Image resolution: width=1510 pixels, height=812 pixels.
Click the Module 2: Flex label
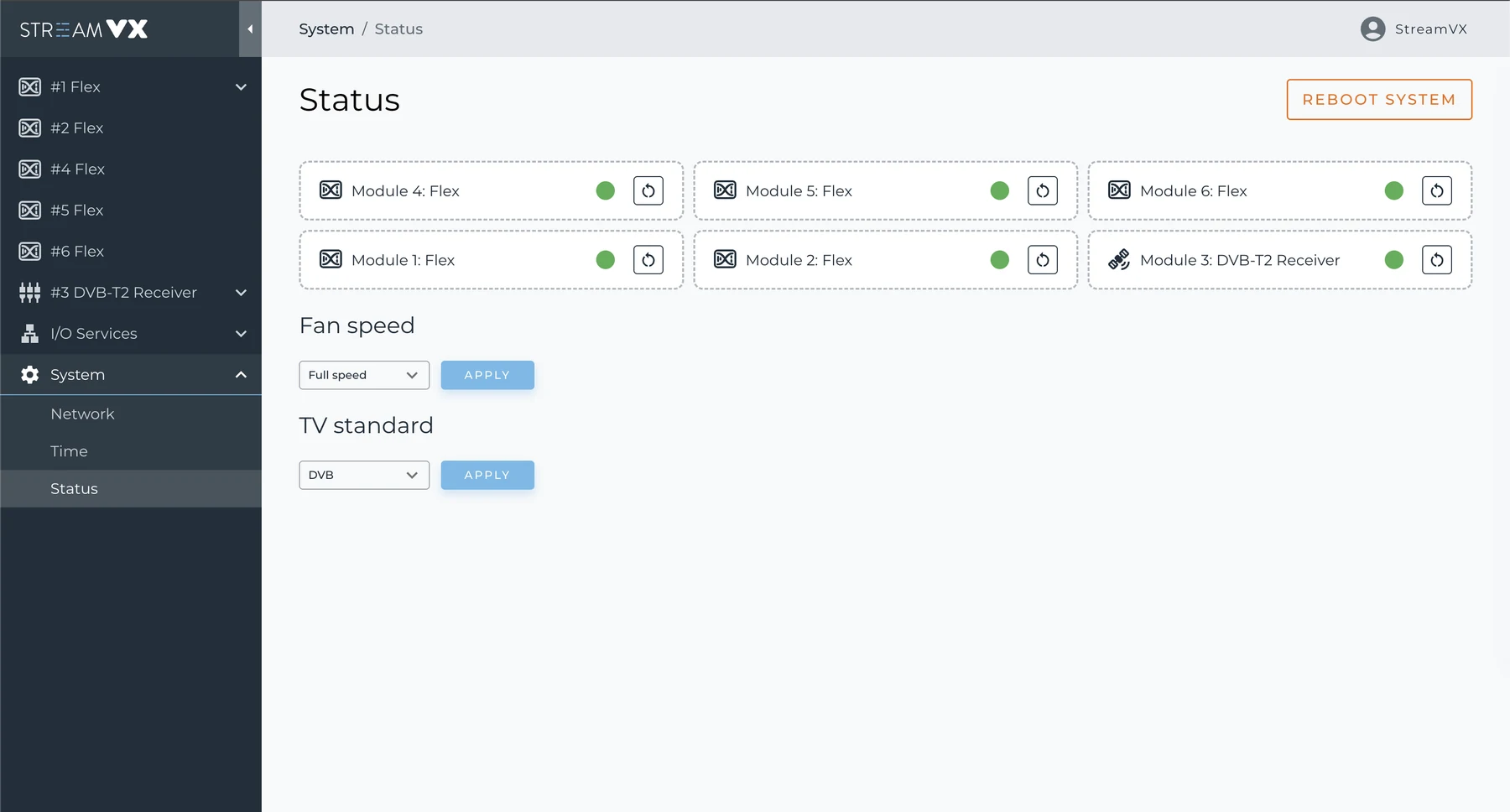pos(799,260)
